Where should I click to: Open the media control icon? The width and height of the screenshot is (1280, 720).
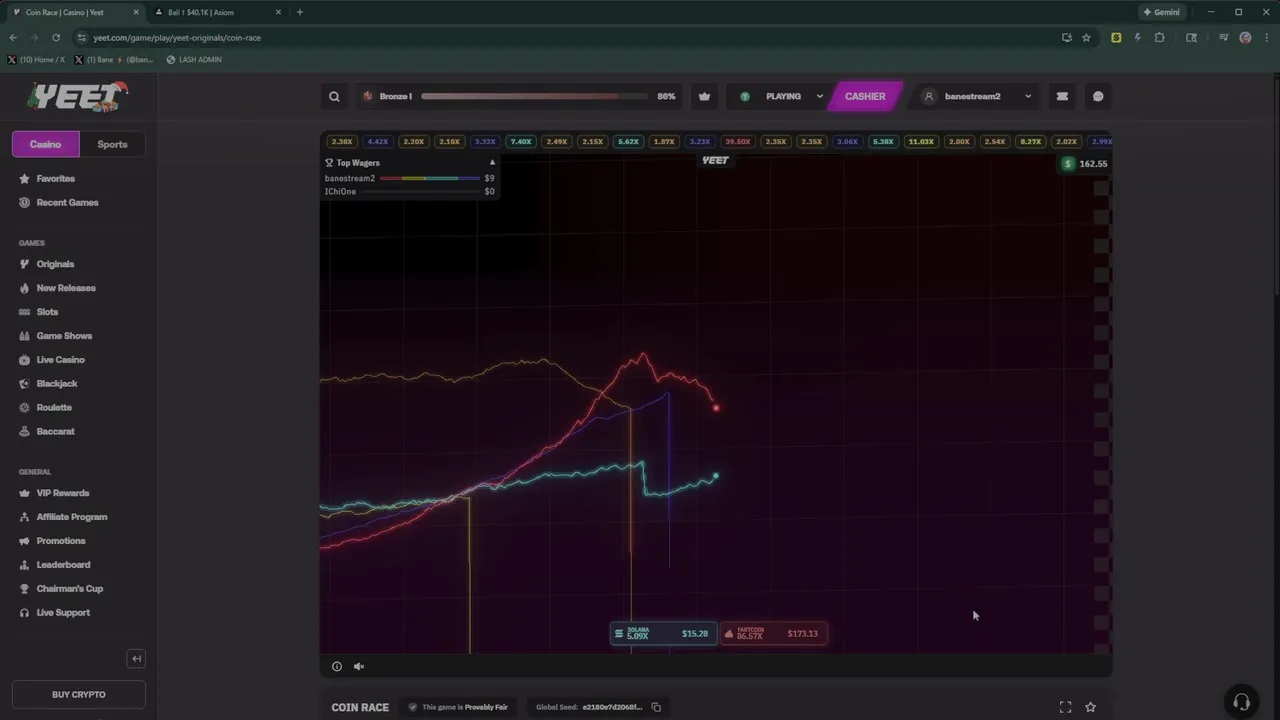point(1223,38)
